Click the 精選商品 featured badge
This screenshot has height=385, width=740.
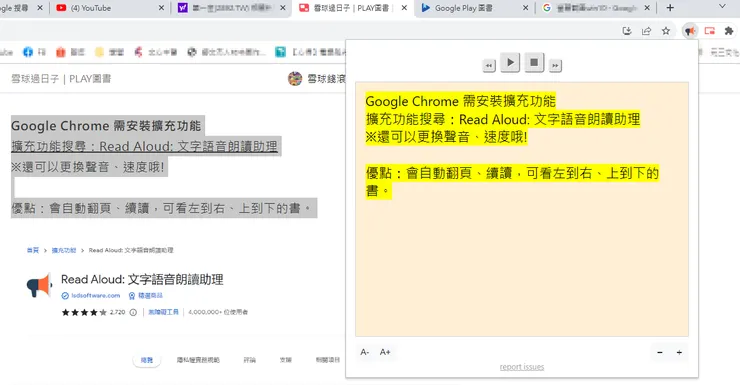(146, 295)
